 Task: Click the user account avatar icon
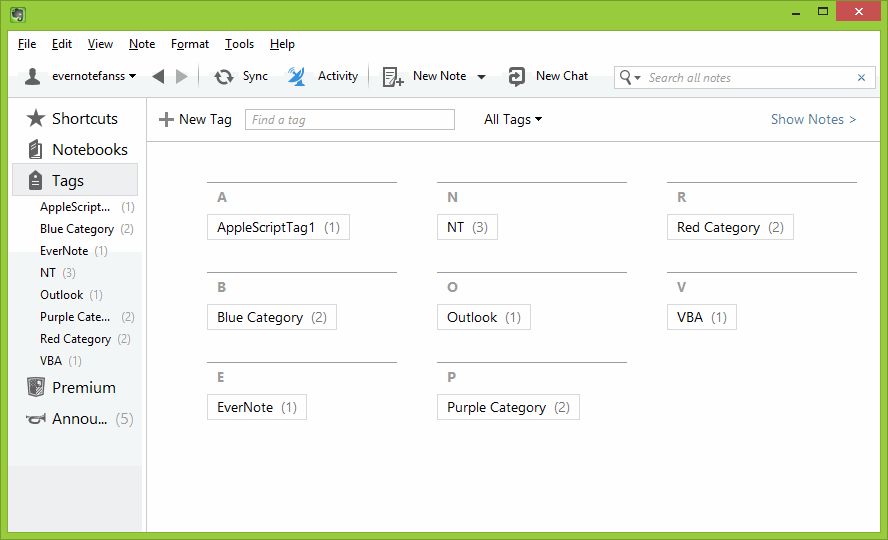coord(33,76)
